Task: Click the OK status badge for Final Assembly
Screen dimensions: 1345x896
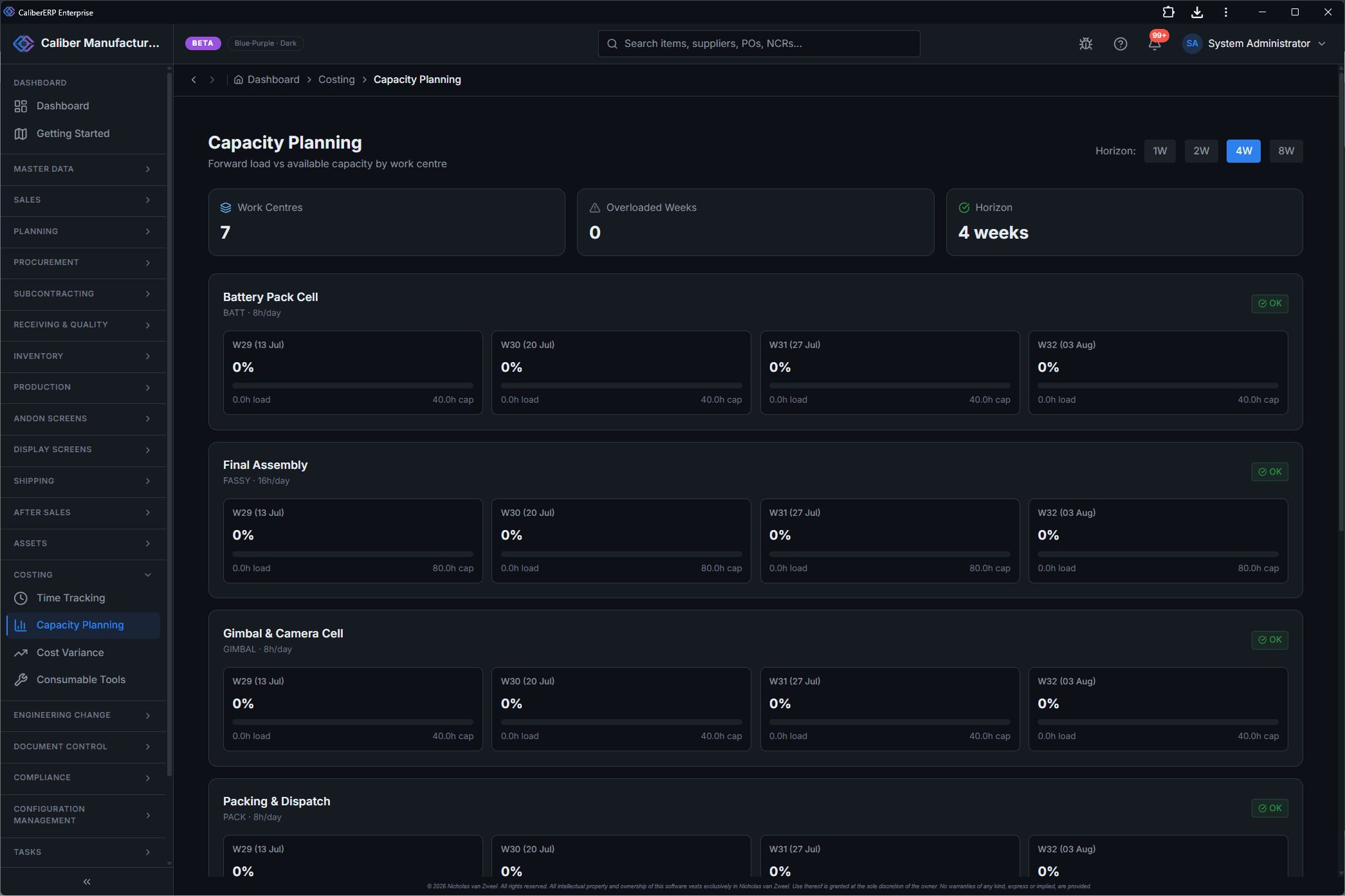Action: click(x=1270, y=472)
